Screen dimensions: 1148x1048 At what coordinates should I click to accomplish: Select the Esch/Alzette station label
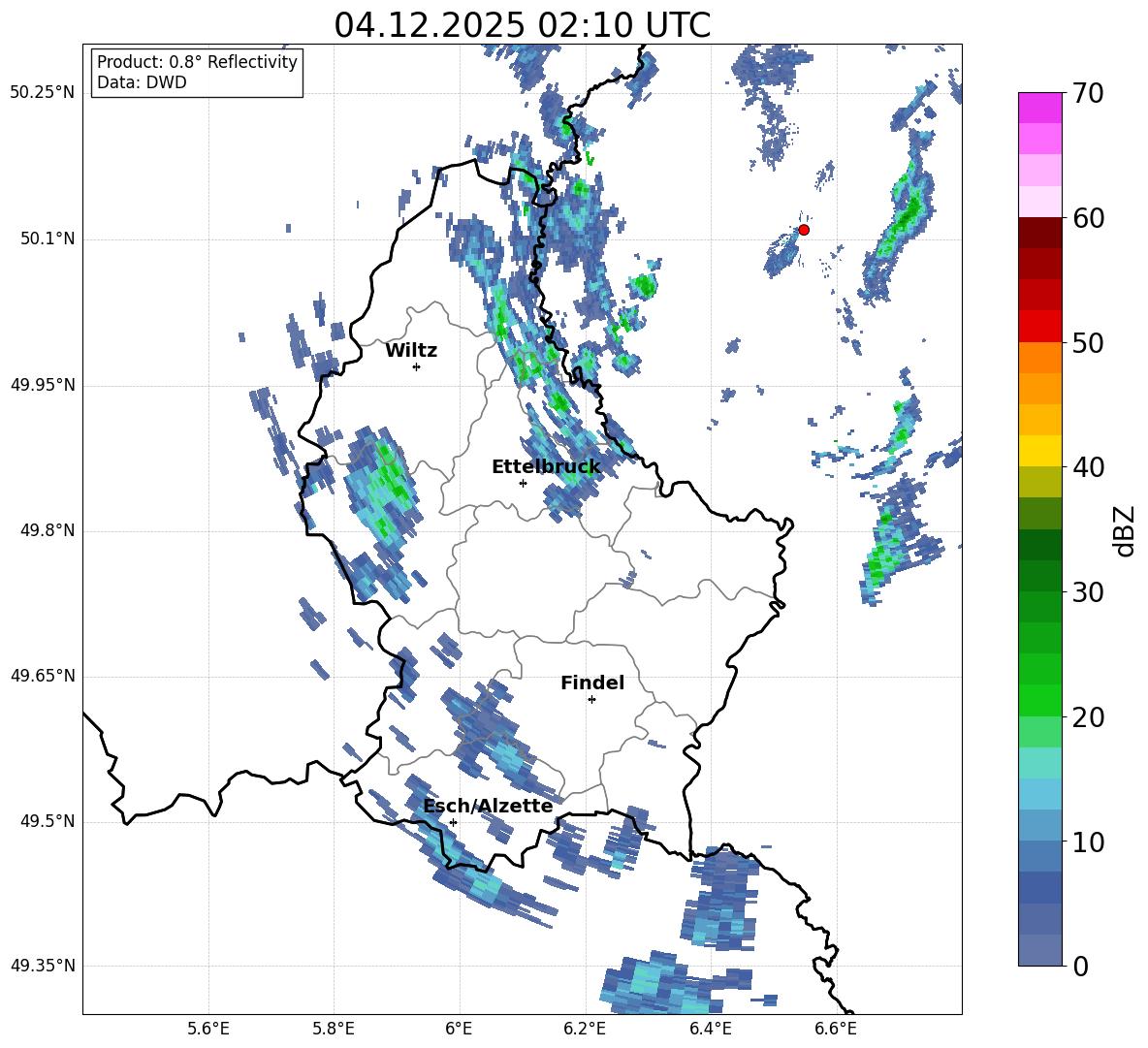click(489, 807)
